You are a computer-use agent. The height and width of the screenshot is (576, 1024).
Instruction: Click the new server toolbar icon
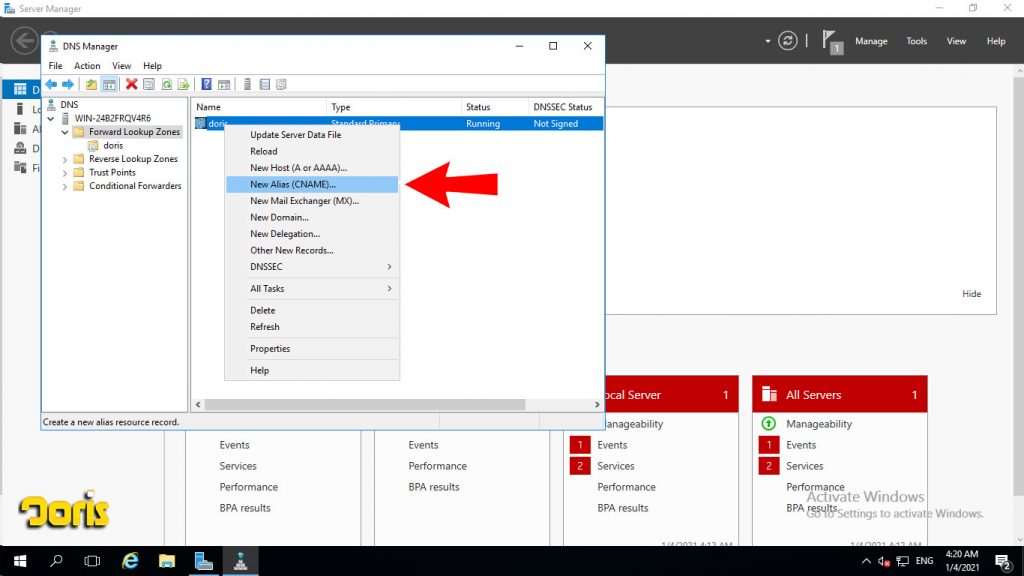point(247,84)
